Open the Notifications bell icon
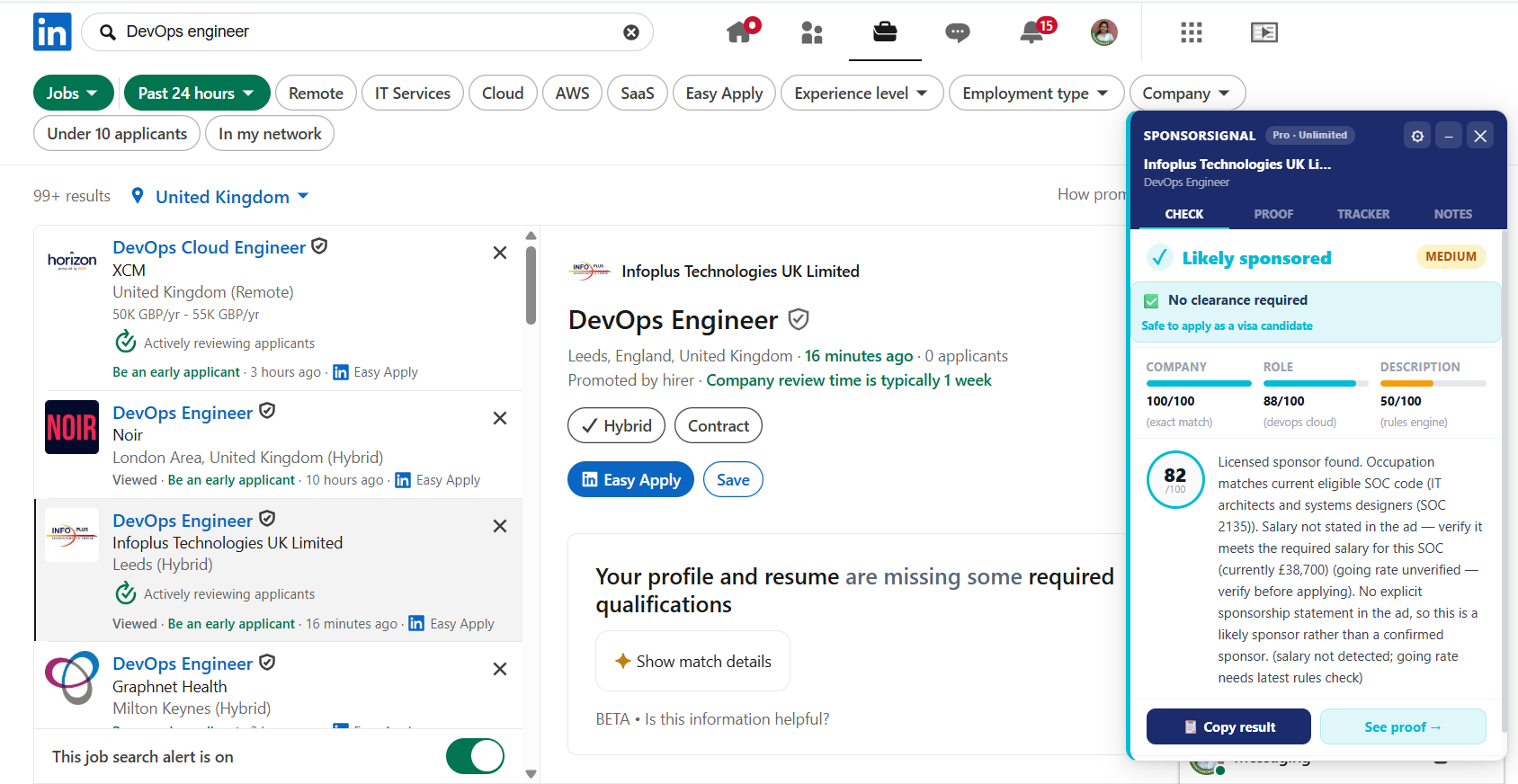This screenshot has height=784, width=1518. pyautogui.click(x=1032, y=32)
